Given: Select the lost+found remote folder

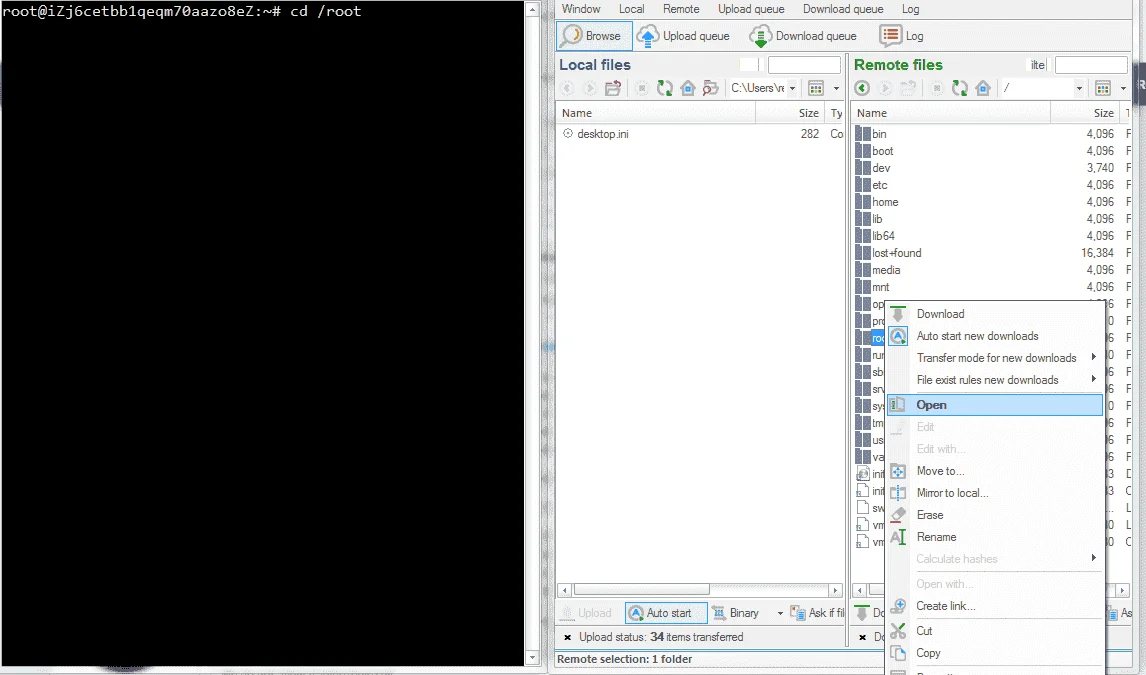Looking at the screenshot, I should point(896,253).
